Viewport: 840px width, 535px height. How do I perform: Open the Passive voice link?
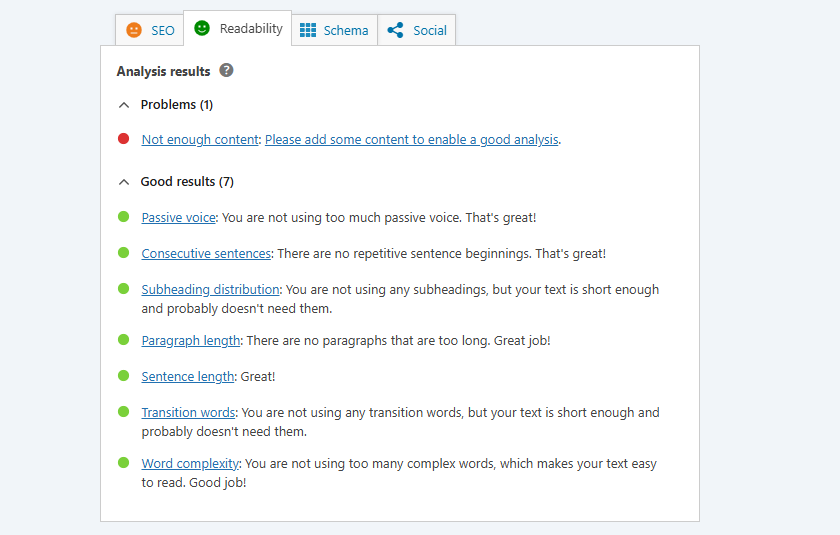pyautogui.click(x=178, y=217)
